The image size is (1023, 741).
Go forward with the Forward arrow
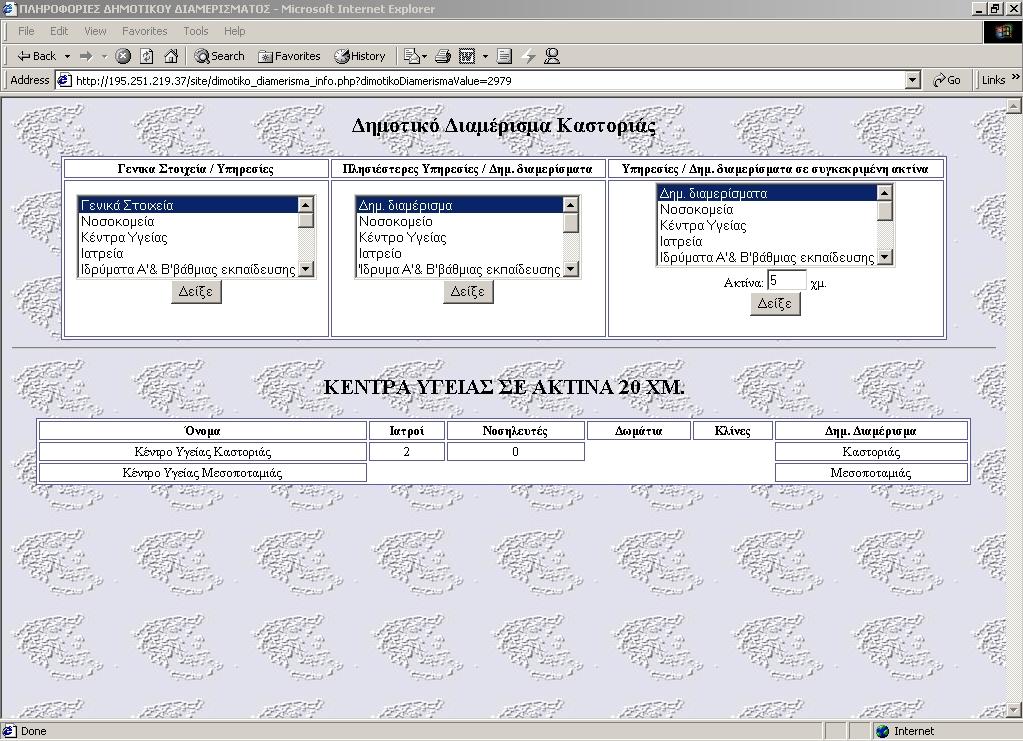(86, 56)
